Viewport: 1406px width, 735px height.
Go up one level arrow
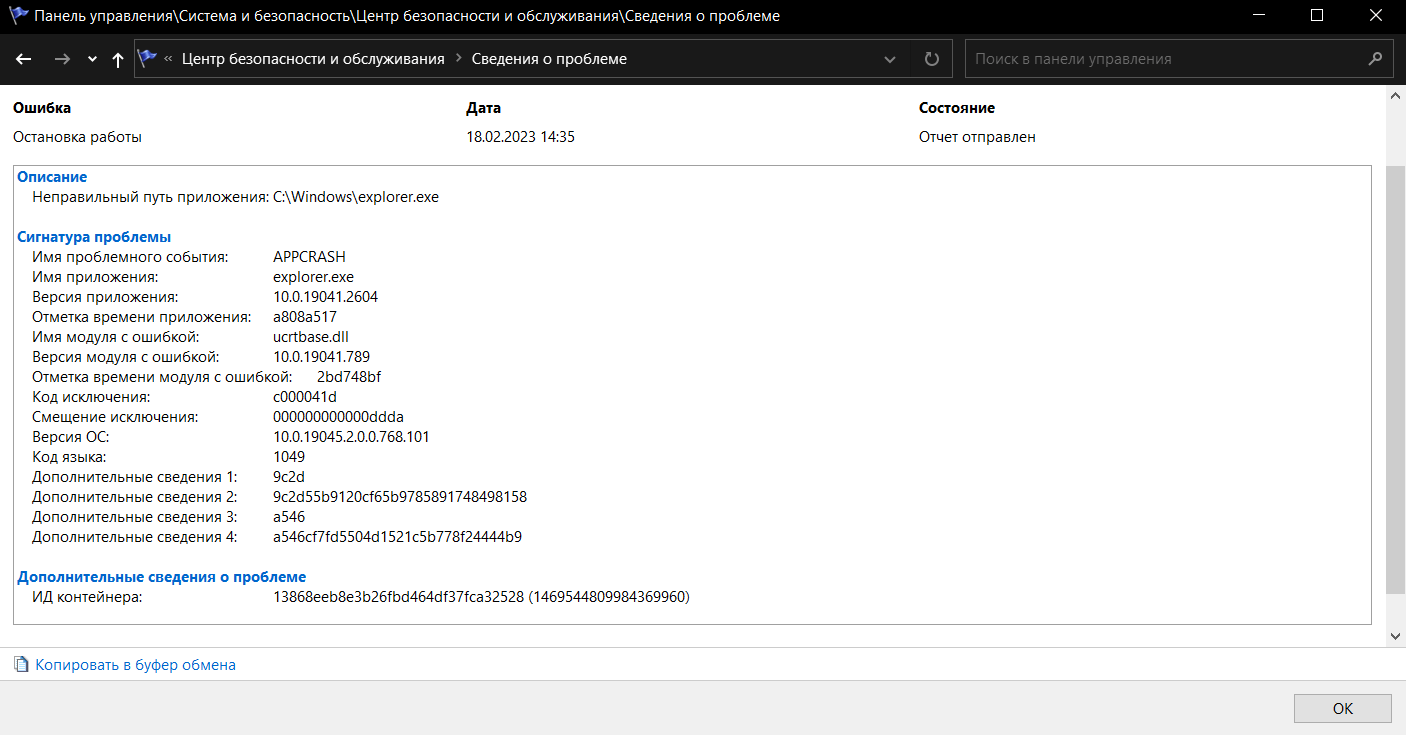tap(118, 59)
